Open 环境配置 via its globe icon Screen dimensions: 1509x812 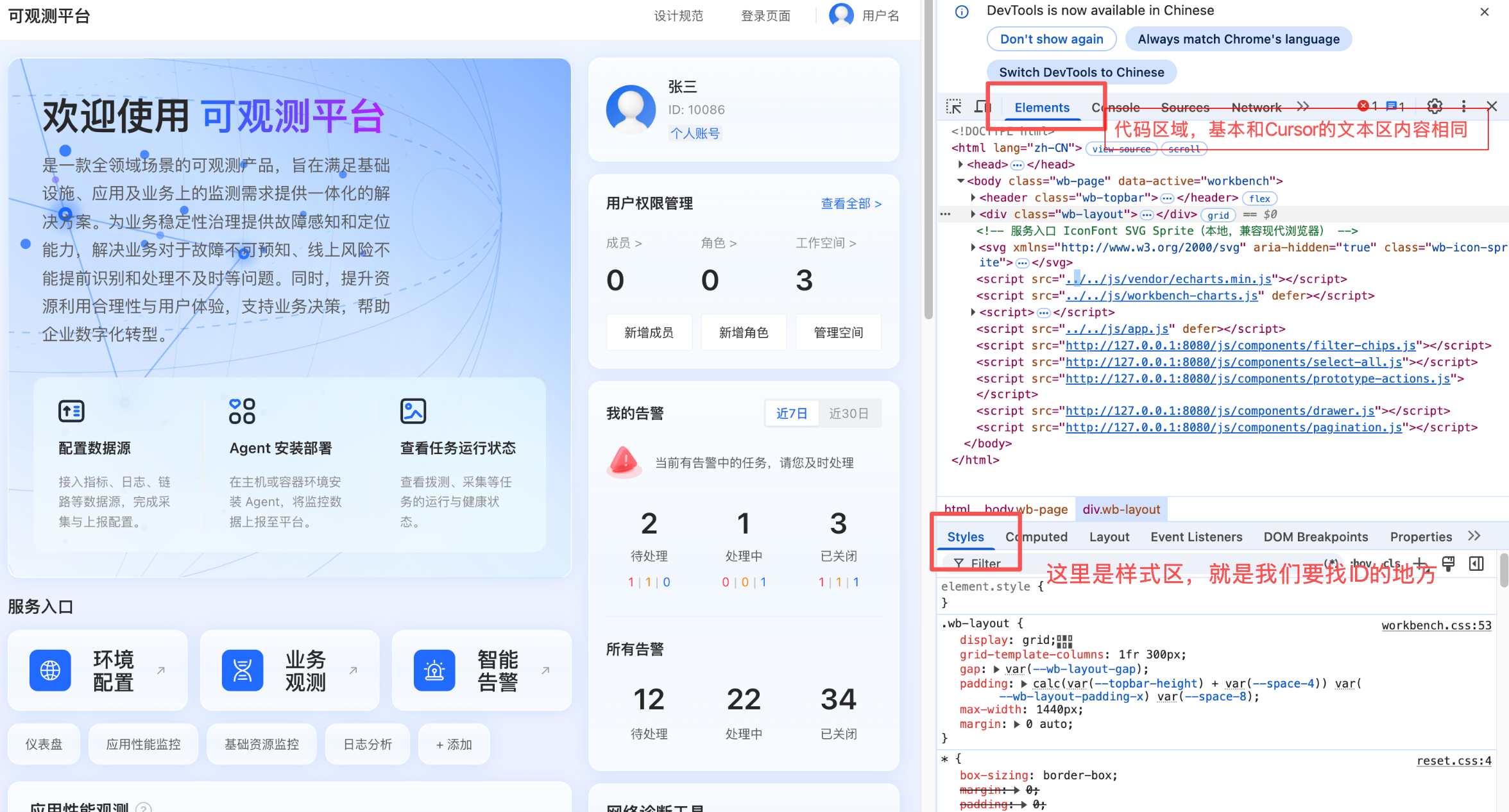pyautogui.click(x=50, y=670)
